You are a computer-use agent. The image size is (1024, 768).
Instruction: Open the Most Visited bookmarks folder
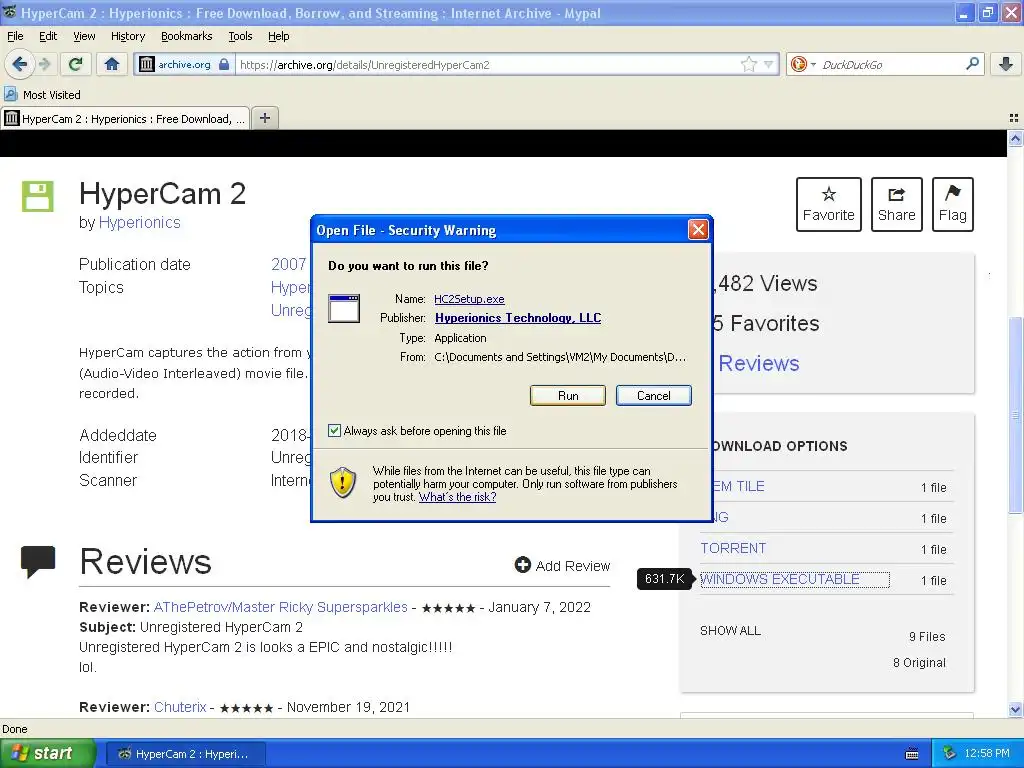(x=43, y=95)
